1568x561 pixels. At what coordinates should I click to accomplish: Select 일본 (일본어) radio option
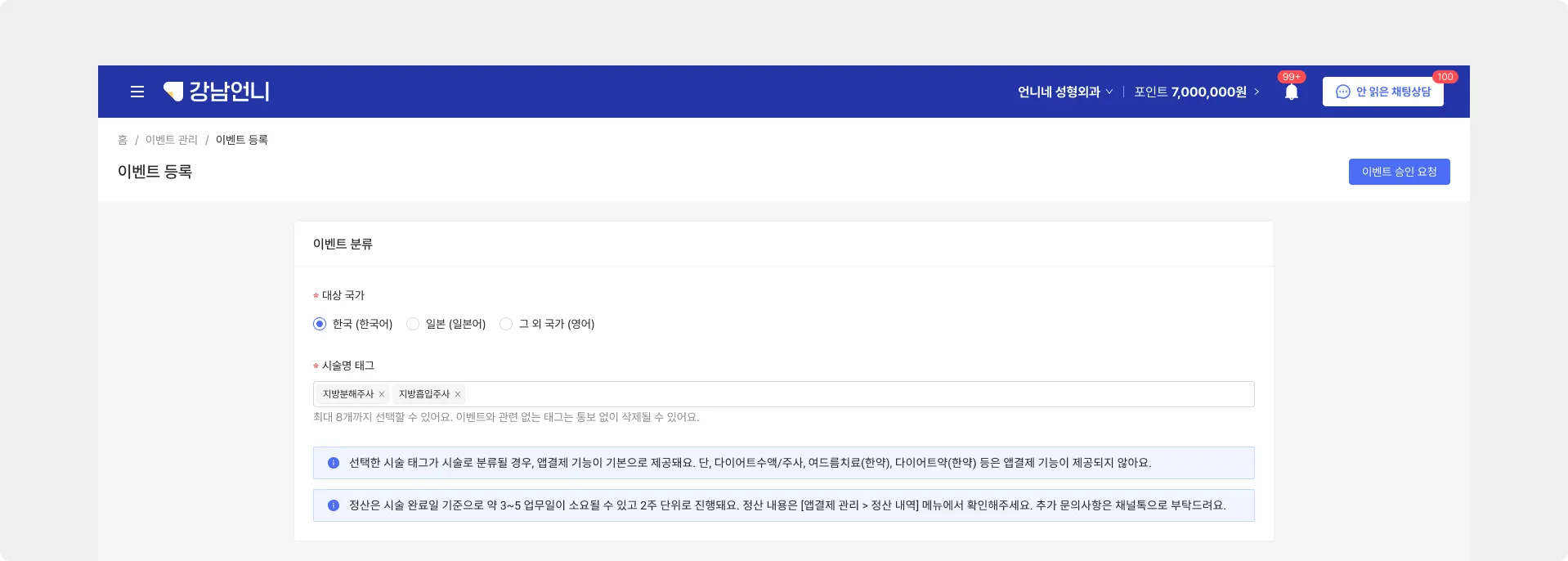tap(413, 324)
